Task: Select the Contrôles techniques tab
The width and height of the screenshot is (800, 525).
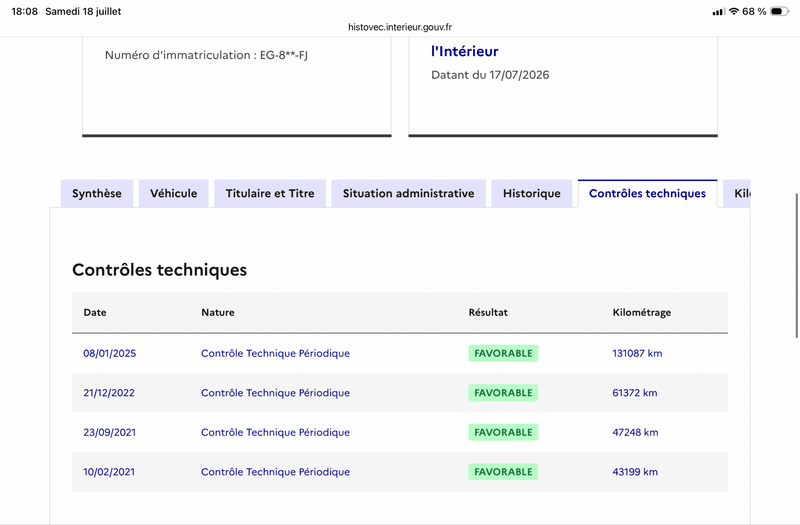Action: pos(647,193)
